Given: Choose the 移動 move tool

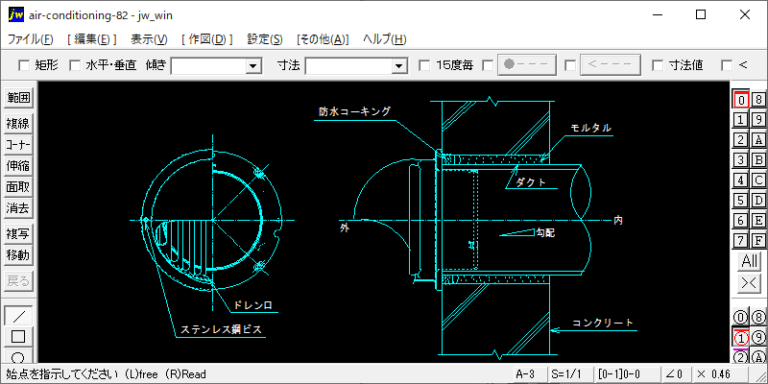Looking at the screenshot, I should [18, 255].
